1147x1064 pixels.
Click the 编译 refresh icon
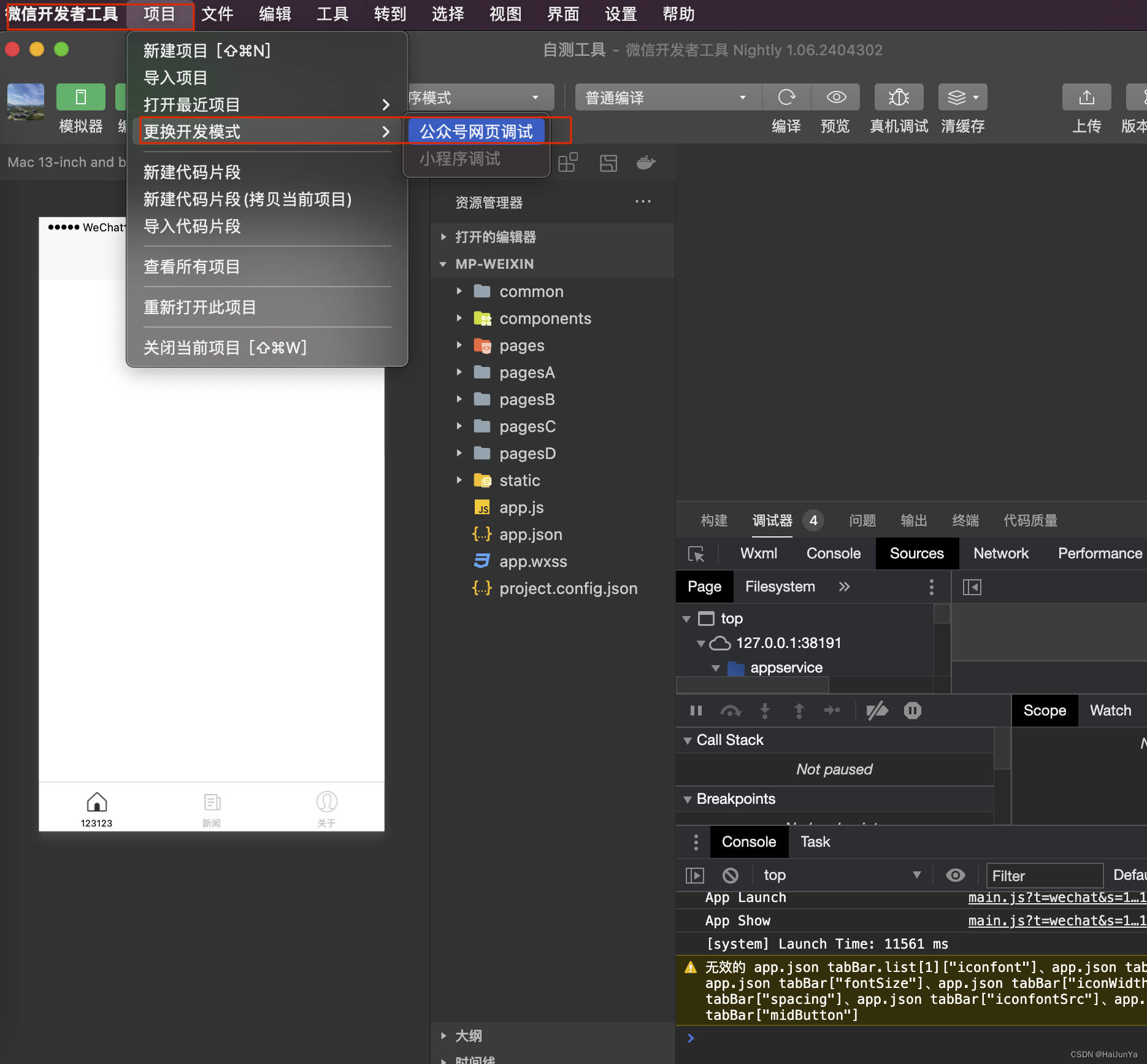pyautogui.click(x=786, y=98)
